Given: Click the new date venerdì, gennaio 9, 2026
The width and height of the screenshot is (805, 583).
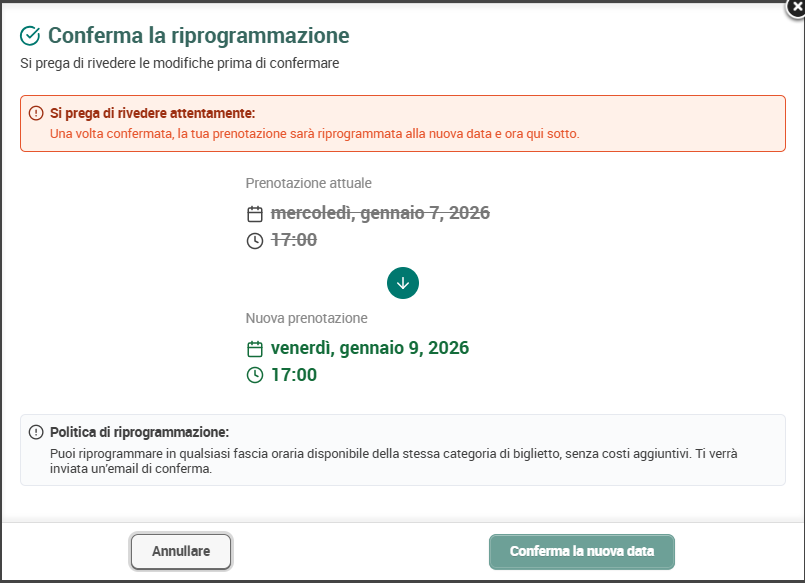Looking at the screenshot, I should [370, 348].
